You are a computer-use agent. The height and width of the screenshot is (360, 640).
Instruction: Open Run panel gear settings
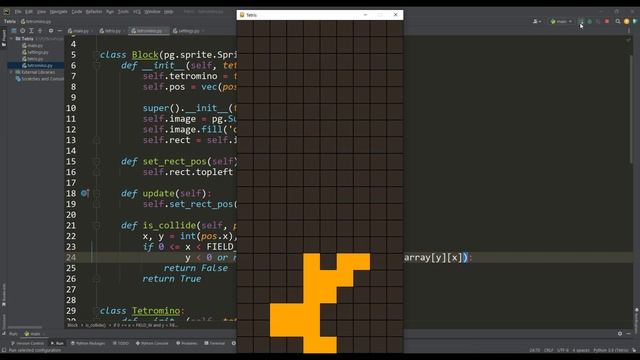click(x=620, y=333)
